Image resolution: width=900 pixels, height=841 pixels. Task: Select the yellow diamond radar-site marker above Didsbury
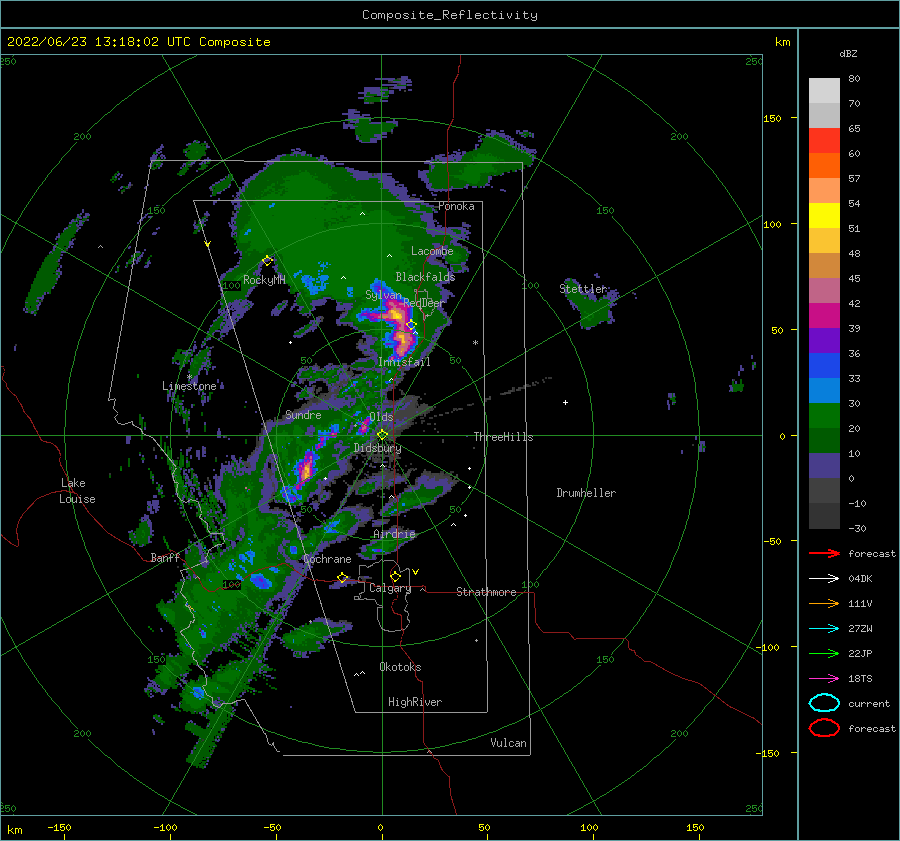click(x=382, y=435)
